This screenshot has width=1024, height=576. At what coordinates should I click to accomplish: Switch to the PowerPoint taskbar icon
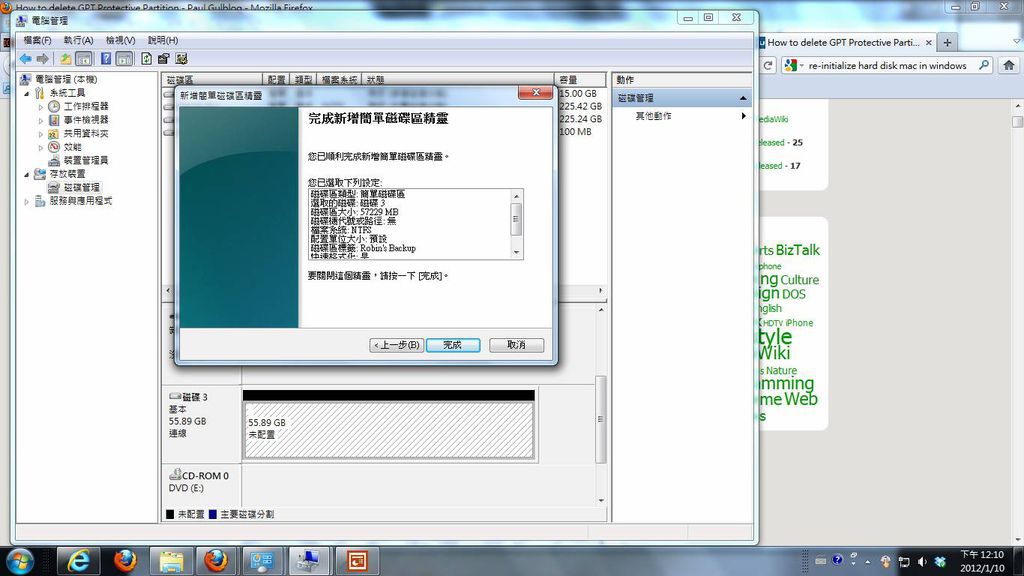coord(357,561)
